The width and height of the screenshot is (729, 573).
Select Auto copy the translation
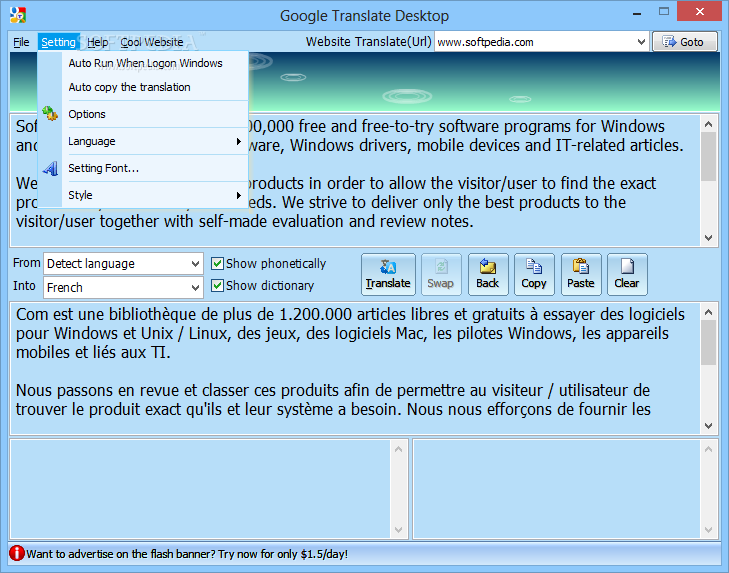point(156,87)
